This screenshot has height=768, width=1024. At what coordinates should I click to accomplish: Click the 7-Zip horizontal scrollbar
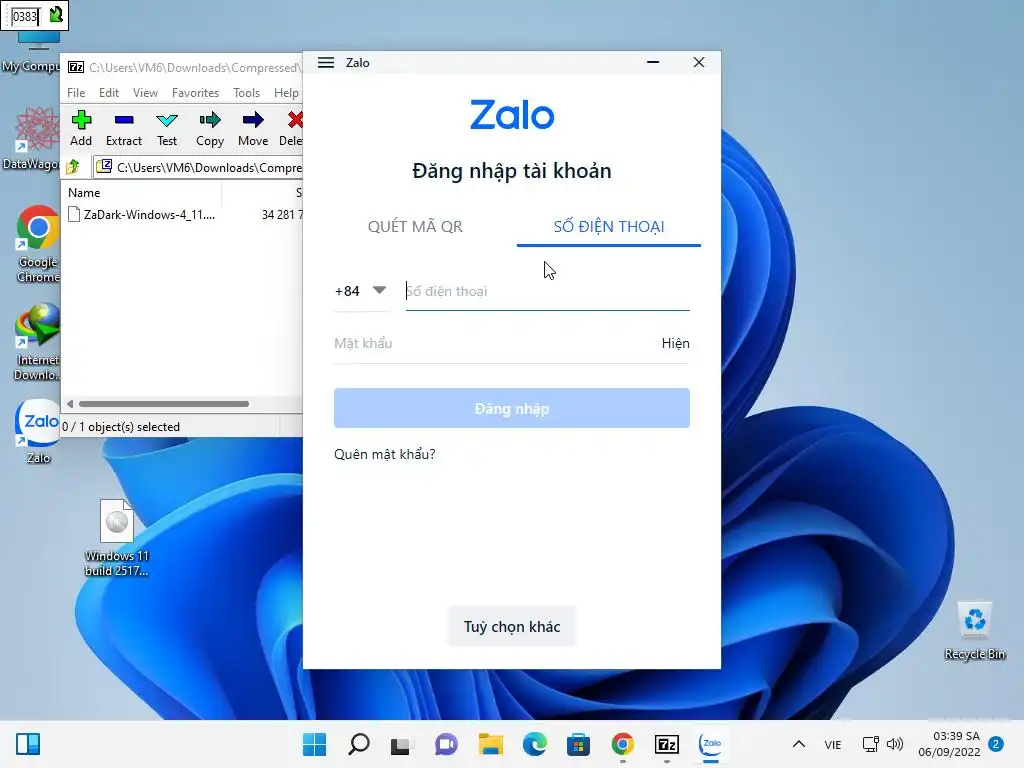click(163, 404)
